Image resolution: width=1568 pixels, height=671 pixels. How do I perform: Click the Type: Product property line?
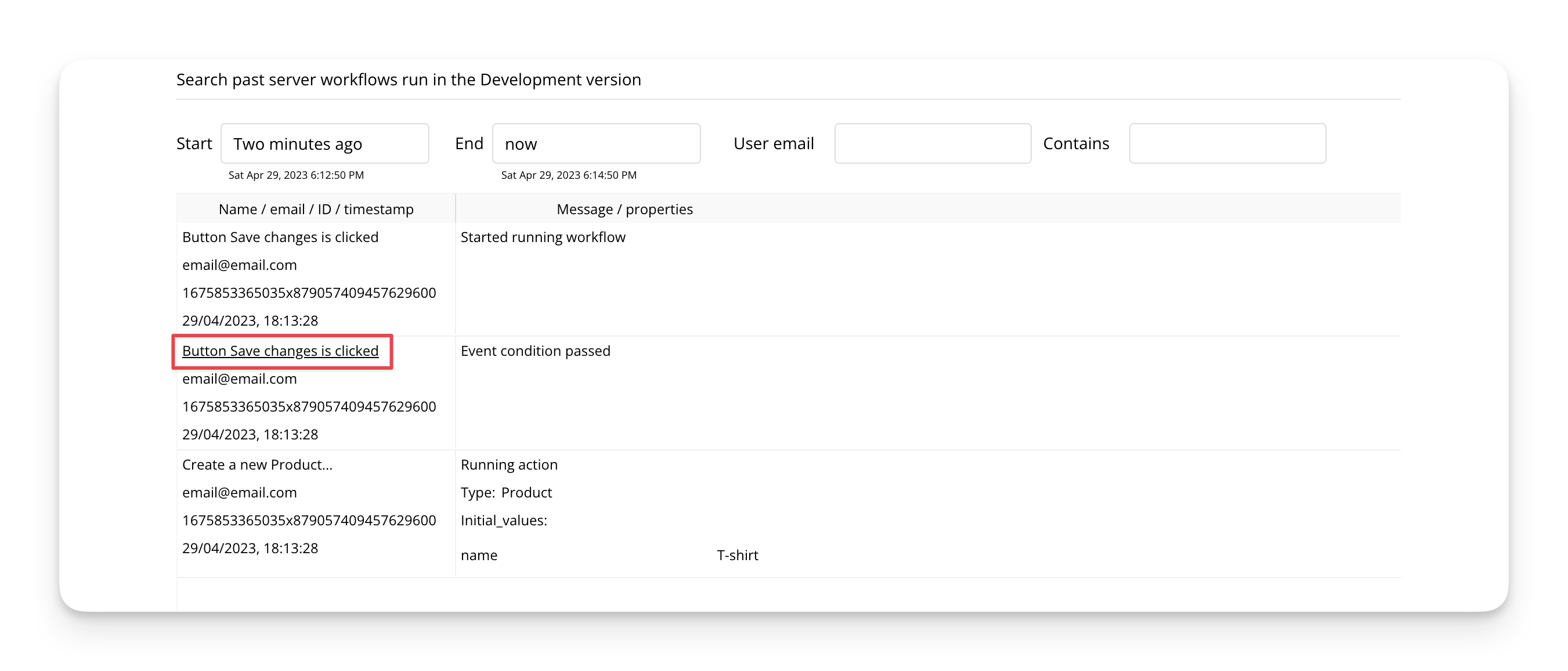click(x=506, y=493)
